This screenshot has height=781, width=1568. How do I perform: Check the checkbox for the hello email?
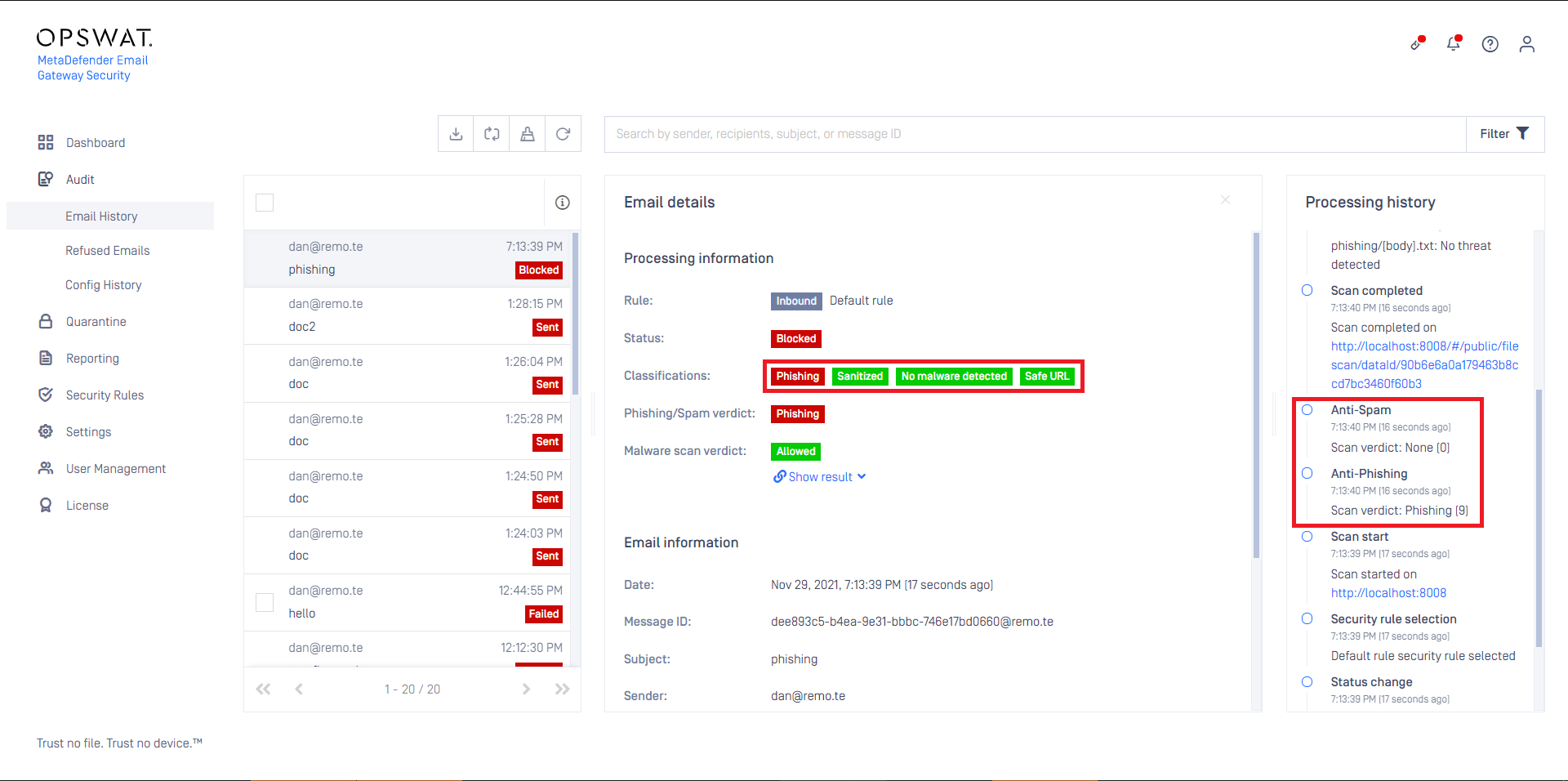(265, 602)
